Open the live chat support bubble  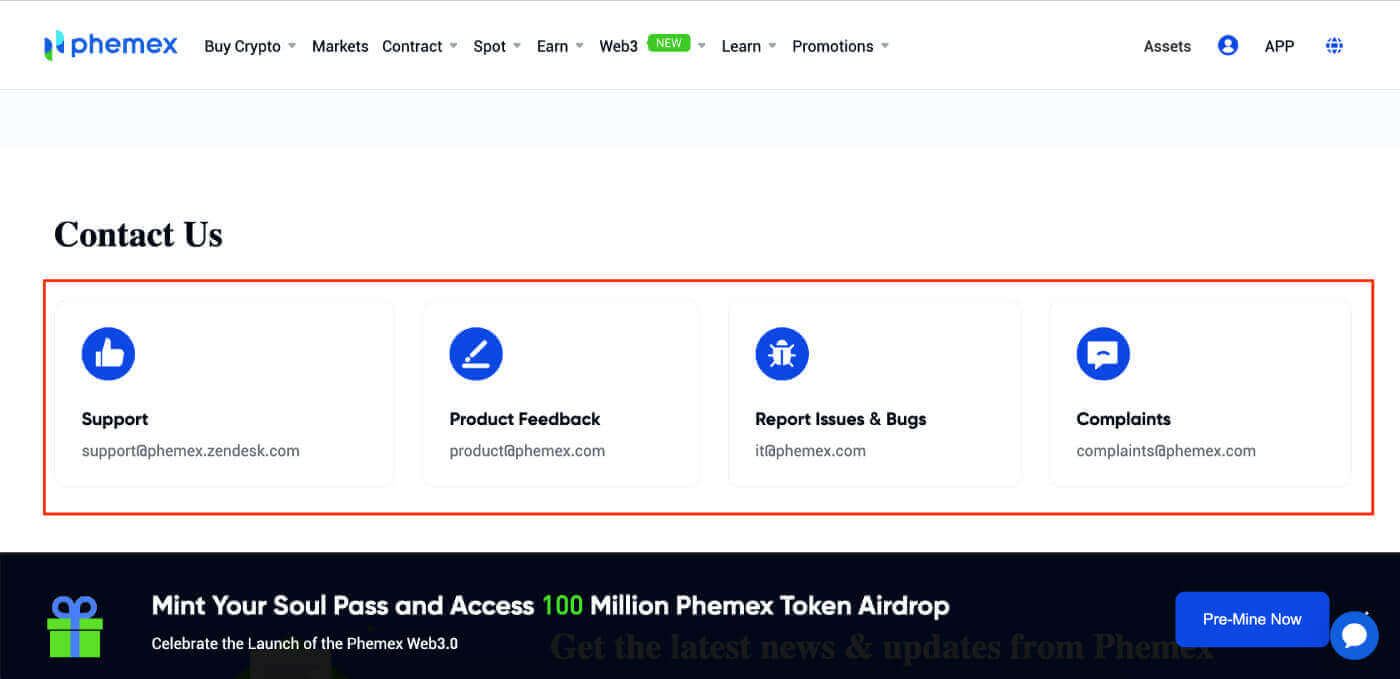pos(1355,635)
